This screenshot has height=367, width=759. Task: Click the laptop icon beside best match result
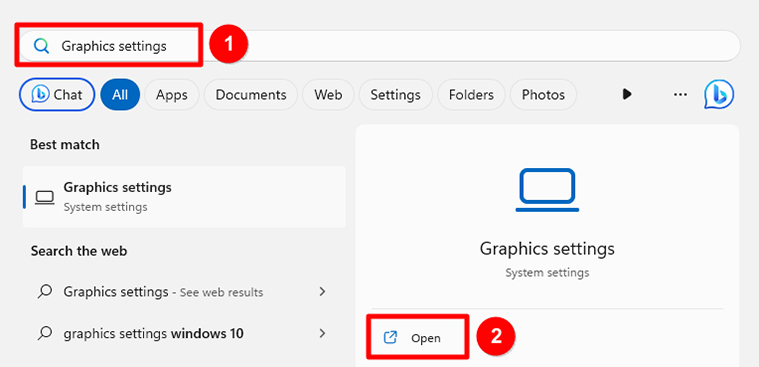coord(45,197)
